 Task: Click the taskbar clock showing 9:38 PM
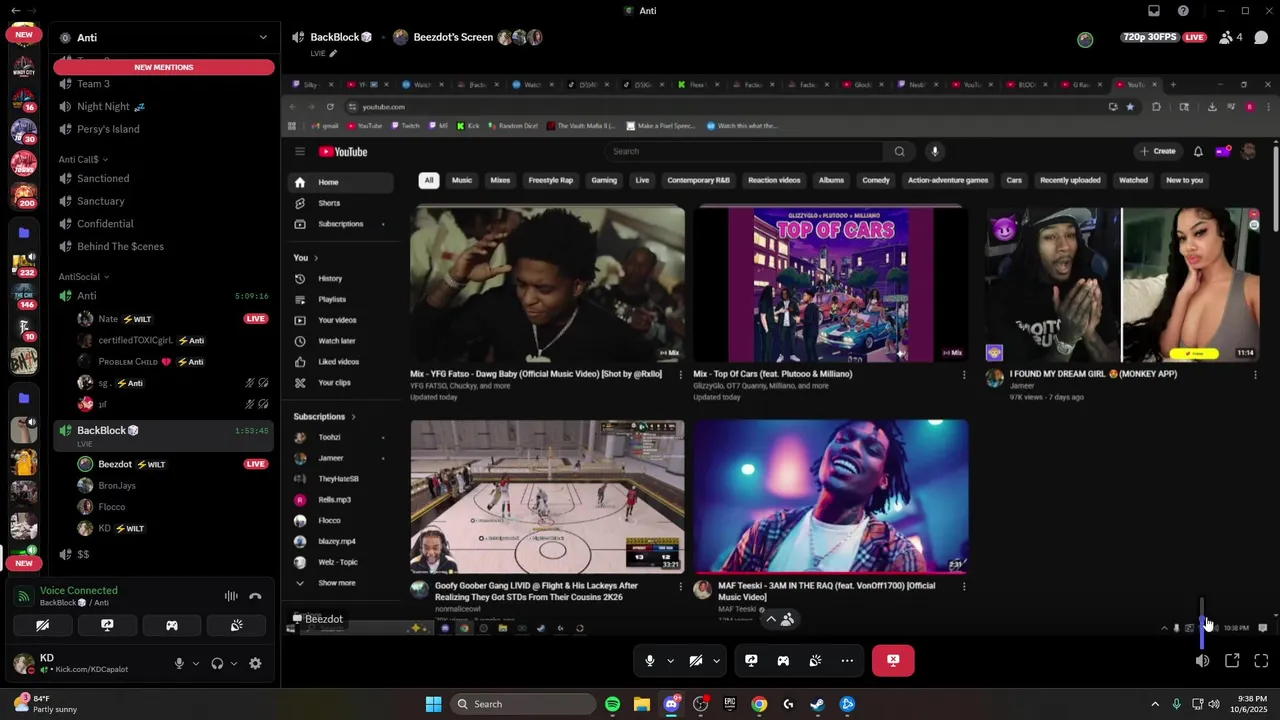tap(1250, 704)
